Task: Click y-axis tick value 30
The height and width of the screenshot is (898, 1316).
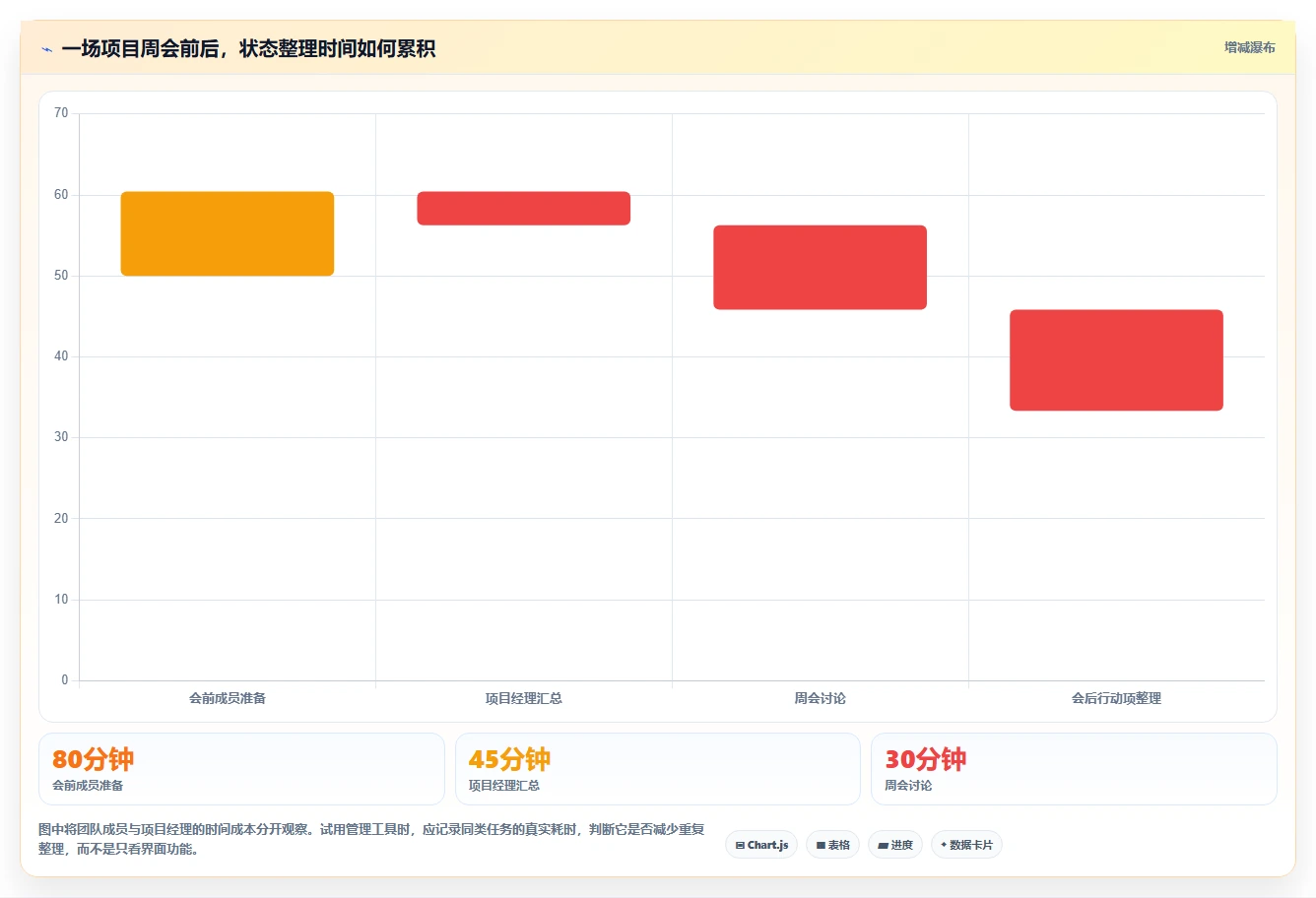Action: tap(61, 437)
